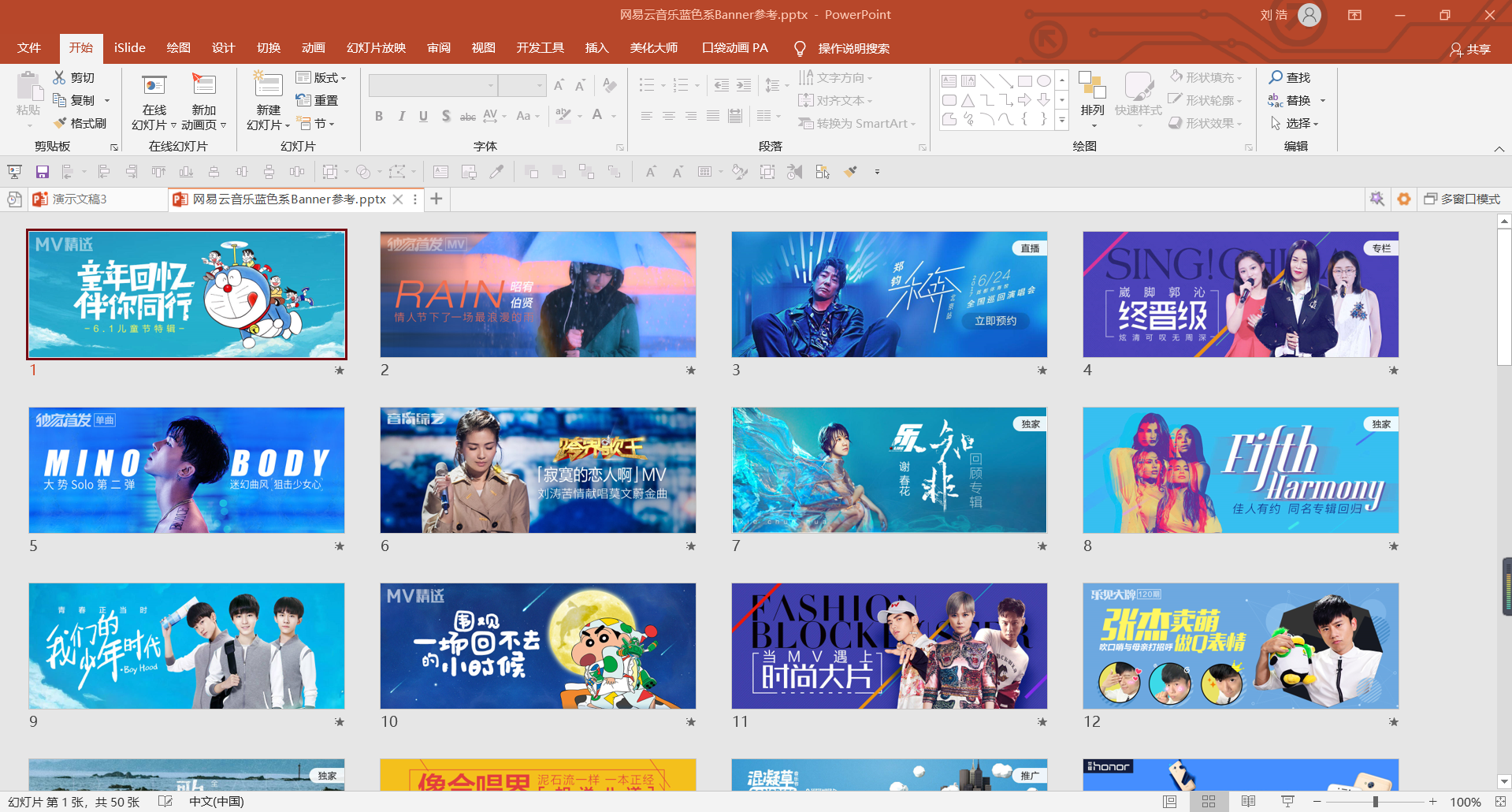
Task: Toggle text shadow (S) formatting
Action: click(446, 116)
